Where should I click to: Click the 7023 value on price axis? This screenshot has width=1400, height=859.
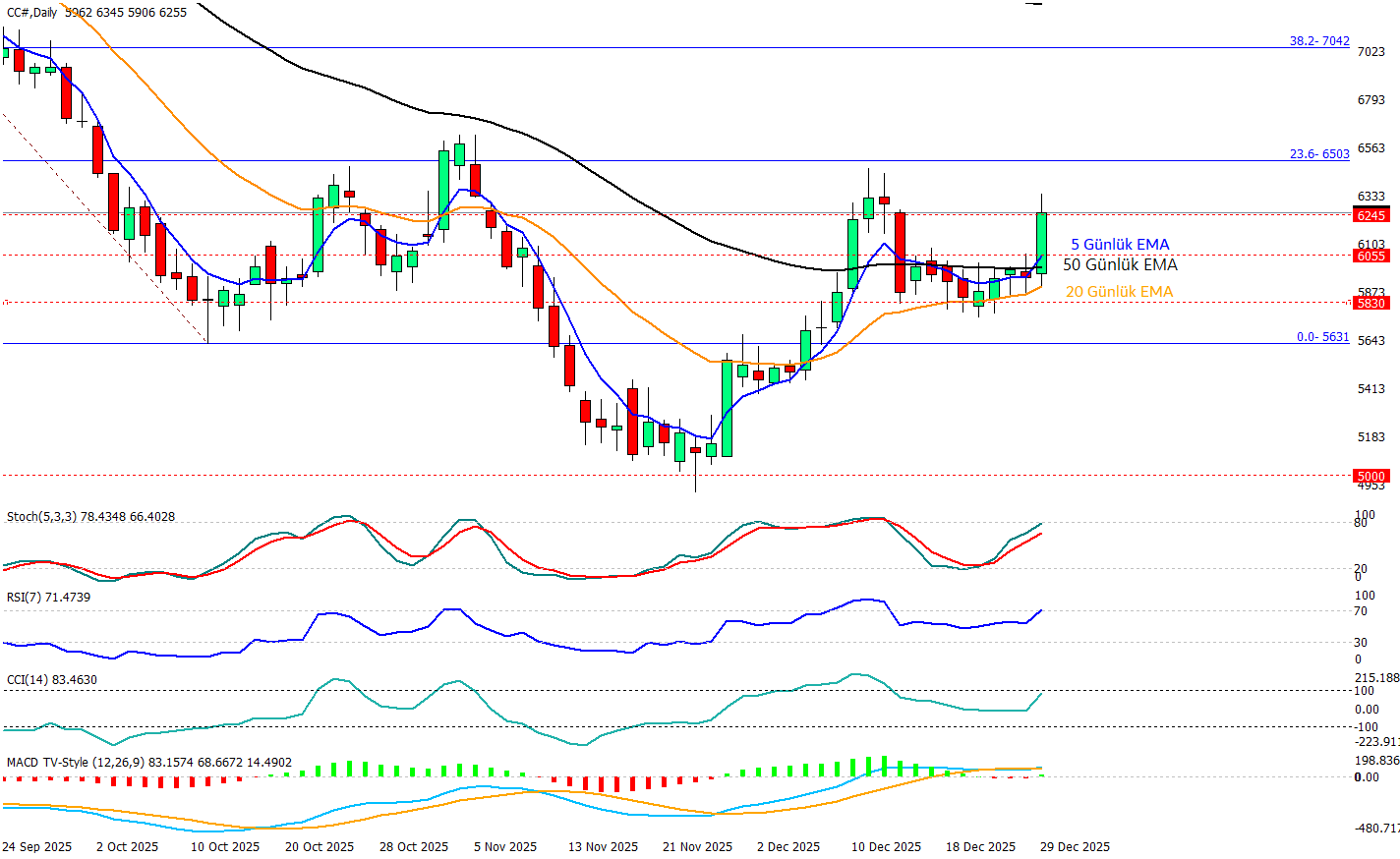[1371, 52]
